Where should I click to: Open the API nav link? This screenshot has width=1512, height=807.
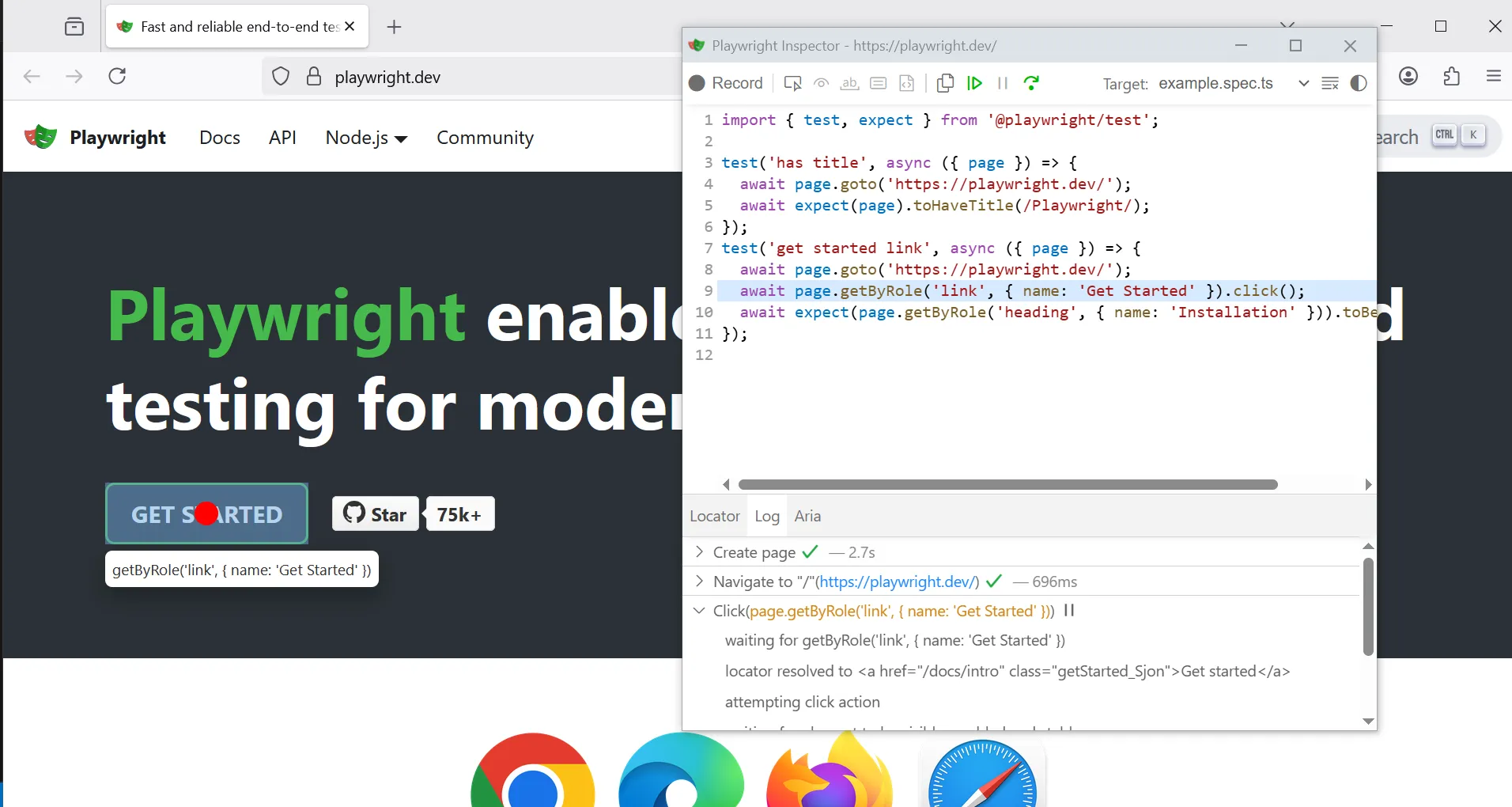[282, 137]
